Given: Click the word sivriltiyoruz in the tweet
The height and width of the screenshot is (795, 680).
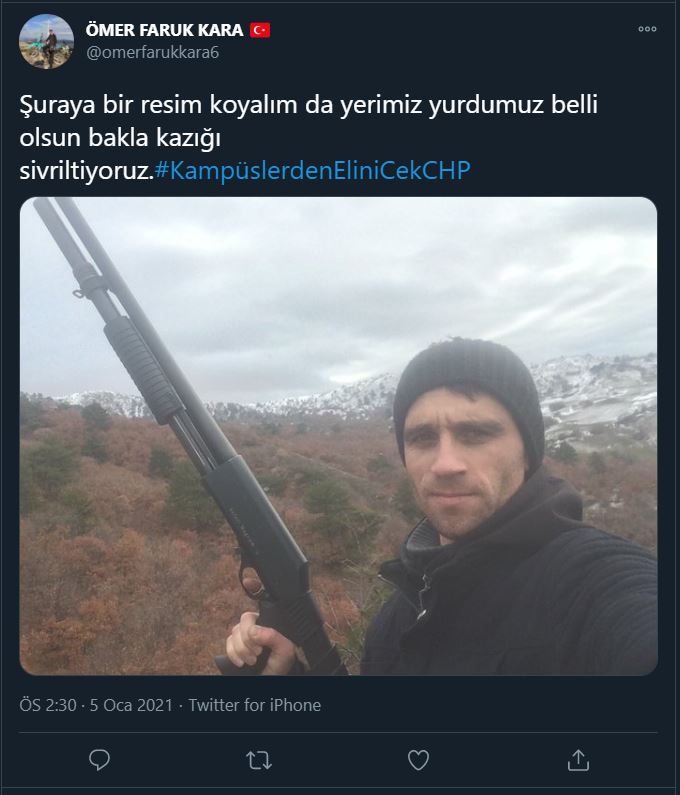Looking at the screenshot, I should coord(85,171).
